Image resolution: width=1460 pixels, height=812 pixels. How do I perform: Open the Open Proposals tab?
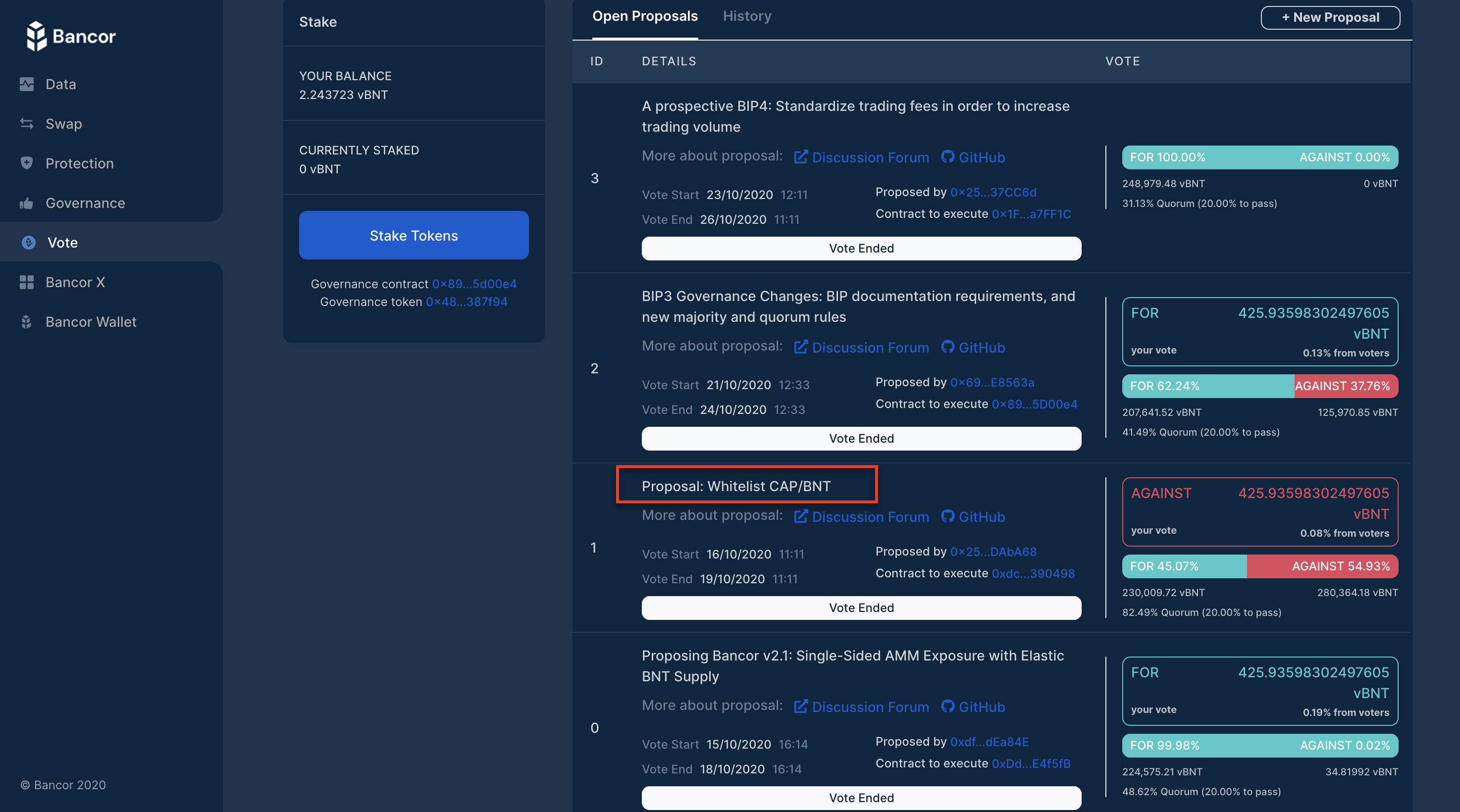coord(645,16)
